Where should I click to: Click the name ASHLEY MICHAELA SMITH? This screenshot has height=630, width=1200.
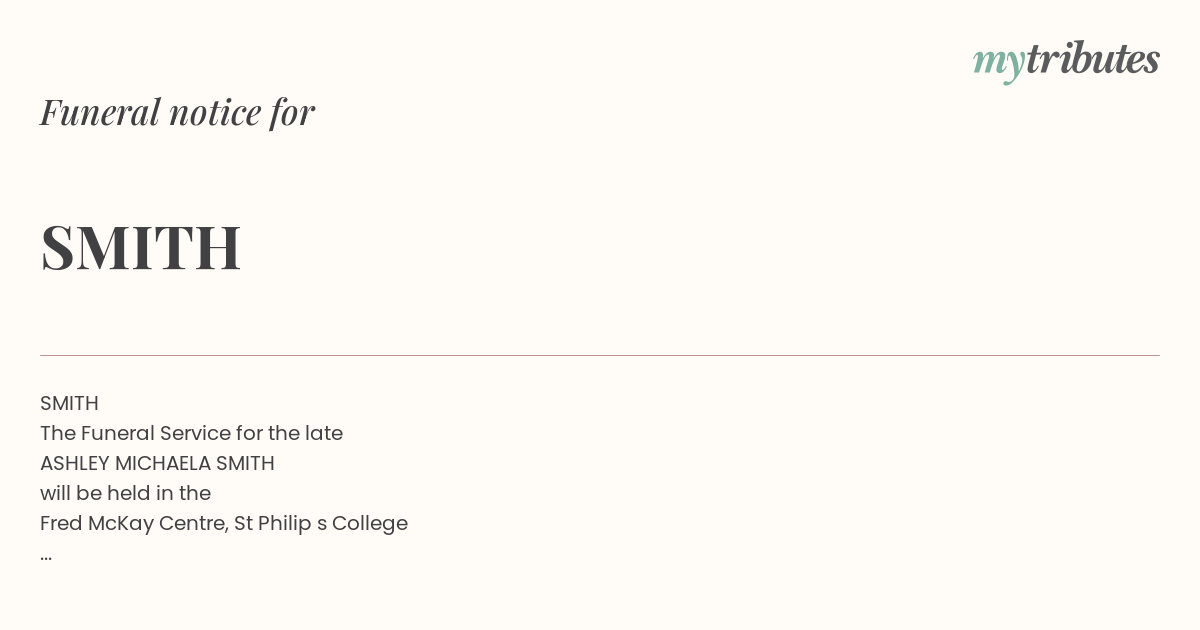tap(157, 463)
